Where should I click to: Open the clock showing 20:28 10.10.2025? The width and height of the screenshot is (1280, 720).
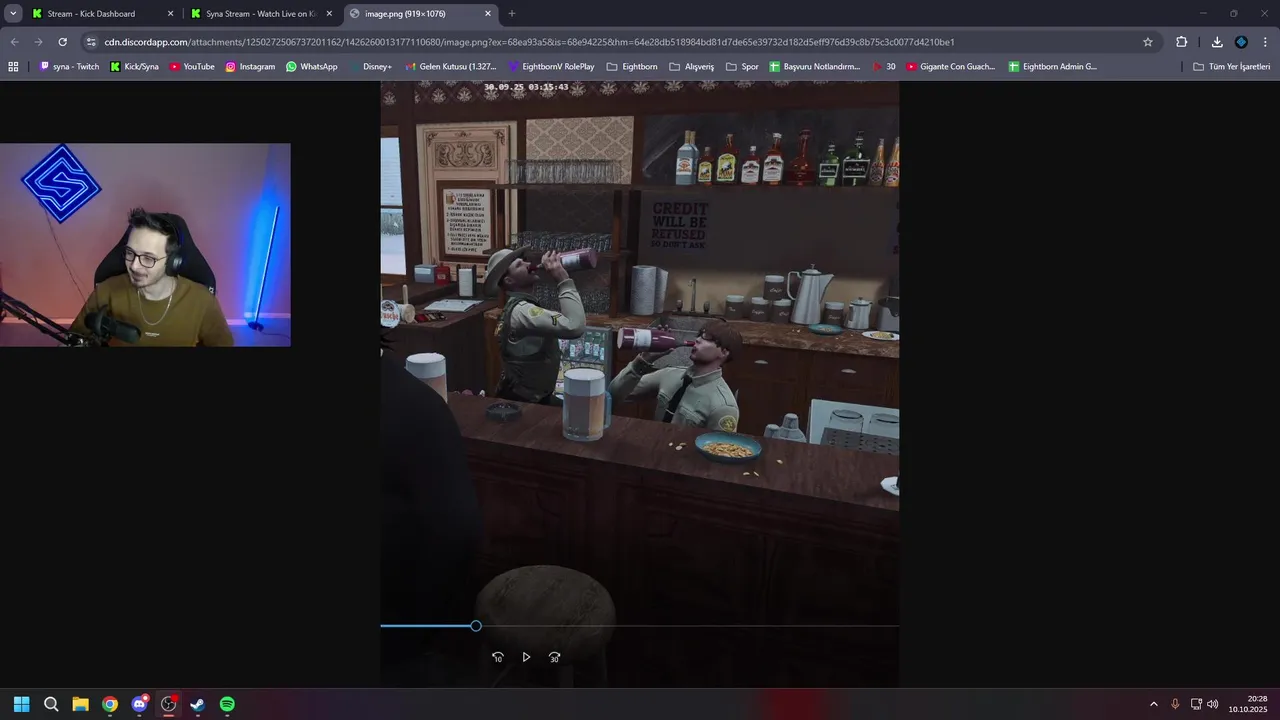tap(1250, 704)
